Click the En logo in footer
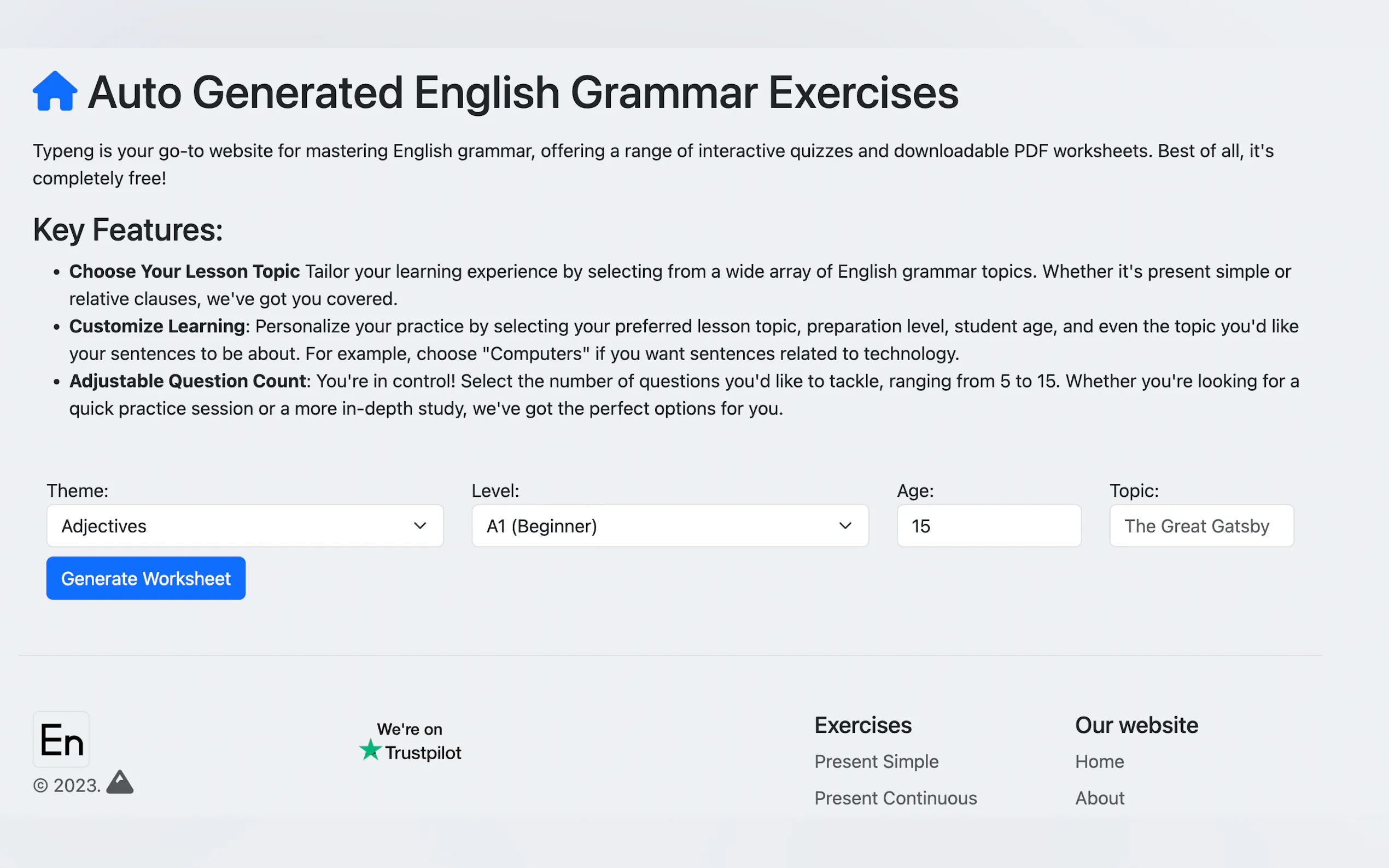 (x=61, y=740)
